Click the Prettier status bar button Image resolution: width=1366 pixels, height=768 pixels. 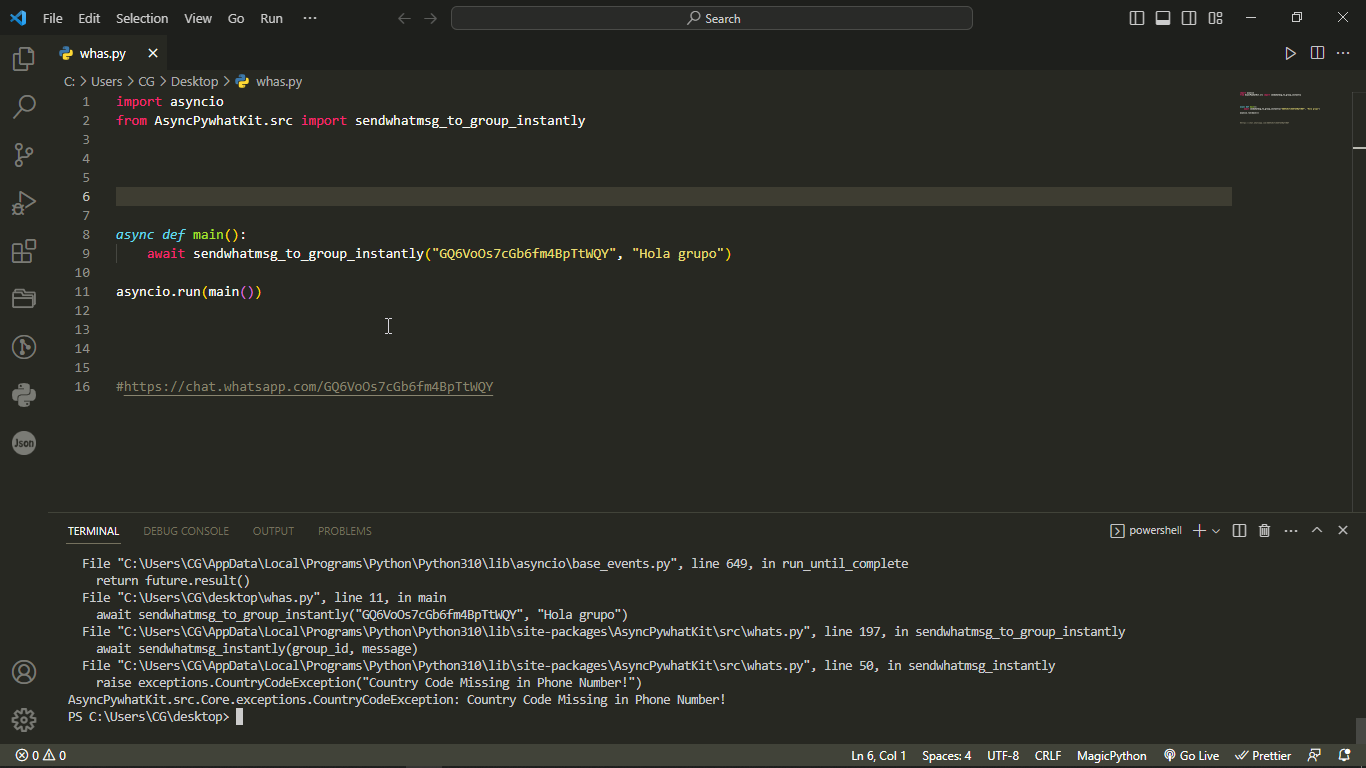coord(1263,756)
